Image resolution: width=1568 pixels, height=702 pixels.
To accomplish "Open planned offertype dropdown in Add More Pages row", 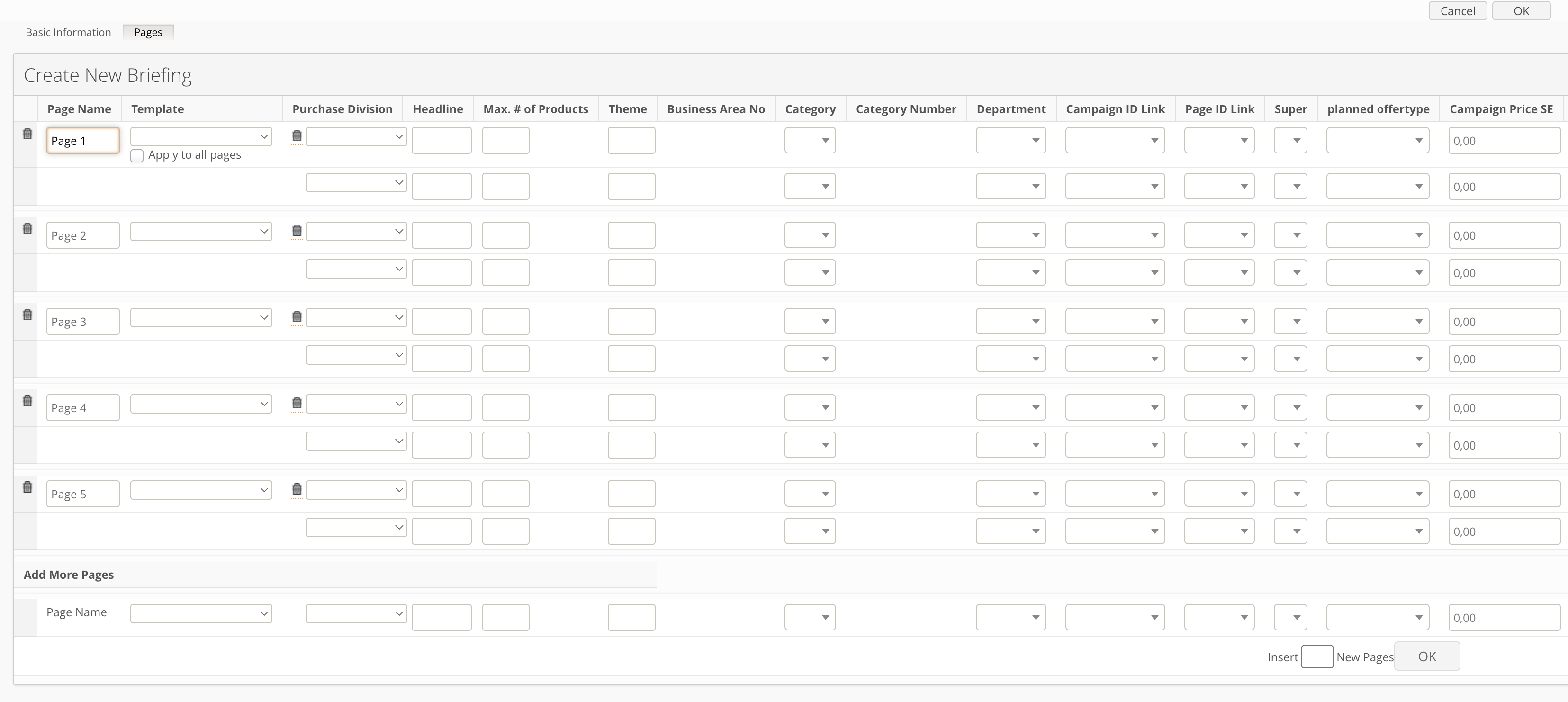I will pyautogui.click(x=1378, y=617).
